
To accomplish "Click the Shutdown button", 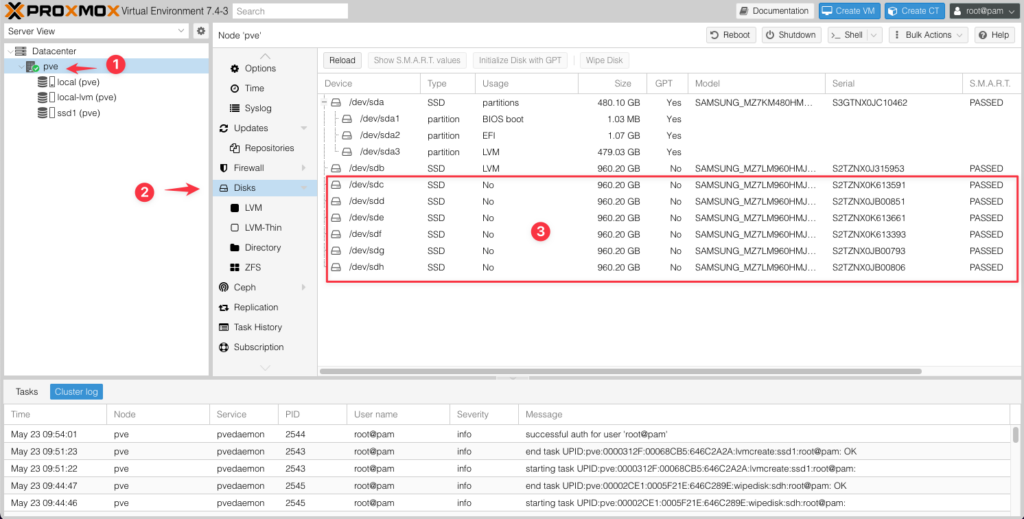I will click(x=791, y=35).
